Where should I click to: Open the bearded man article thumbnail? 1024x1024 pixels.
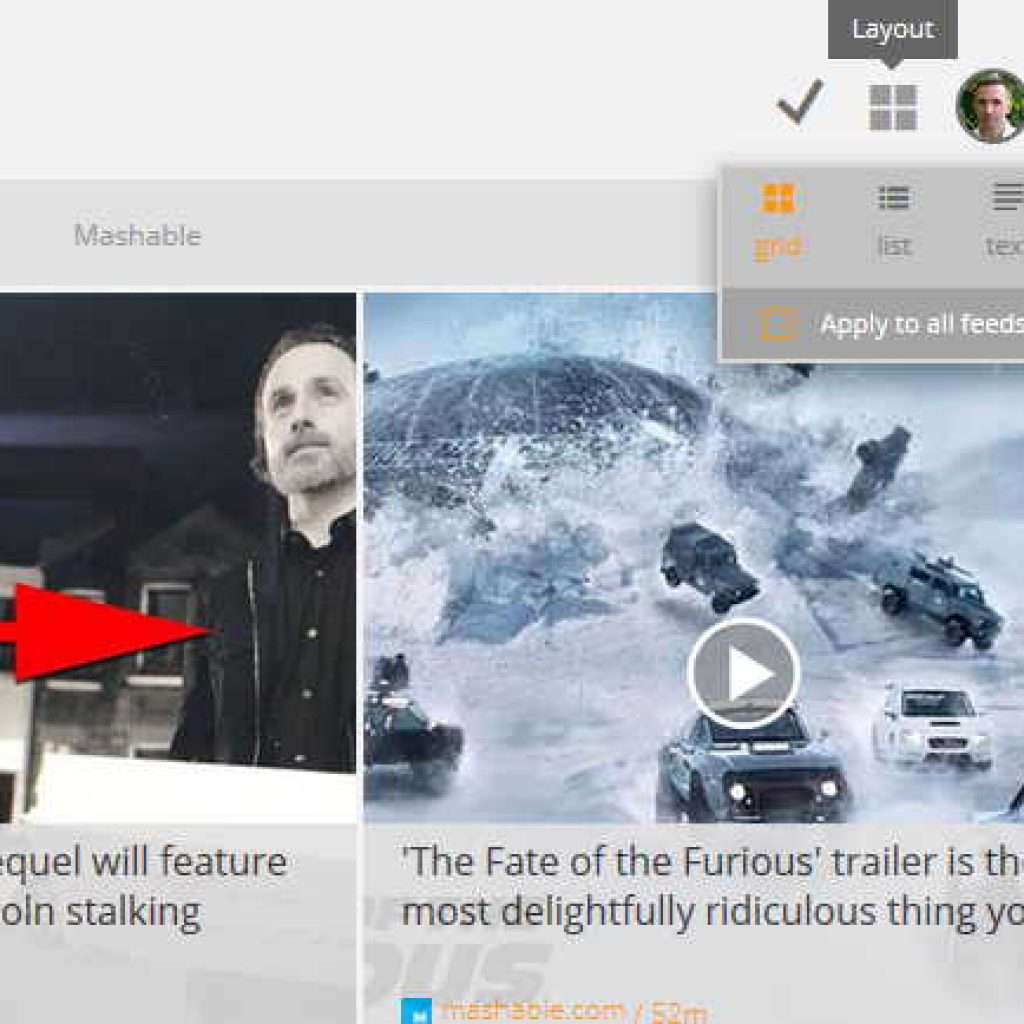[178, 557]
